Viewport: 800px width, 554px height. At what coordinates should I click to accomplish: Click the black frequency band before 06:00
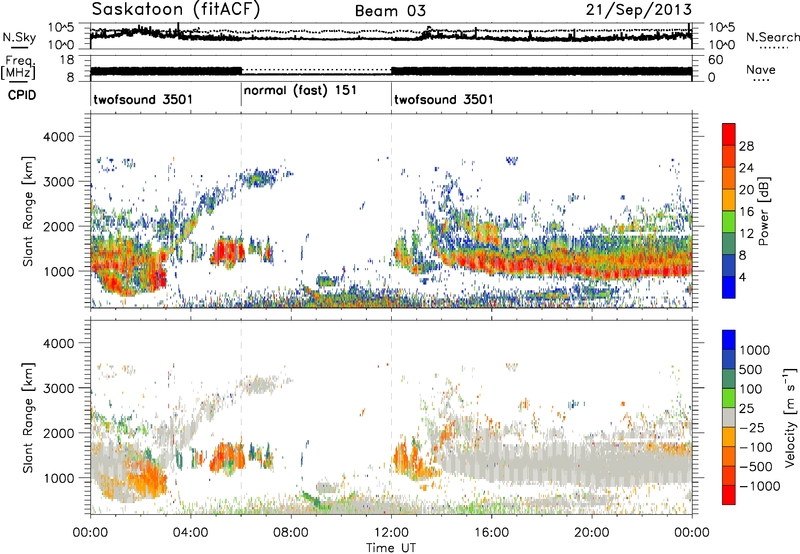(166, 71)
